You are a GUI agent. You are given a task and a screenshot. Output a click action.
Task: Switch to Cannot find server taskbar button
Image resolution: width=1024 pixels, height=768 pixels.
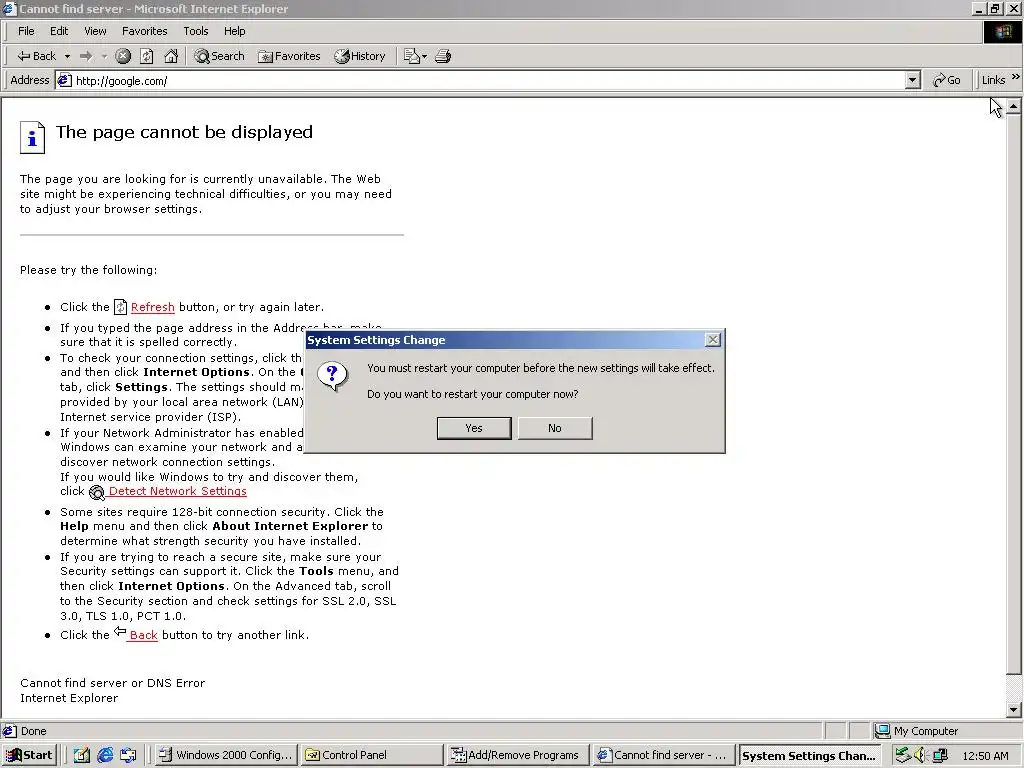coord(663,755)
